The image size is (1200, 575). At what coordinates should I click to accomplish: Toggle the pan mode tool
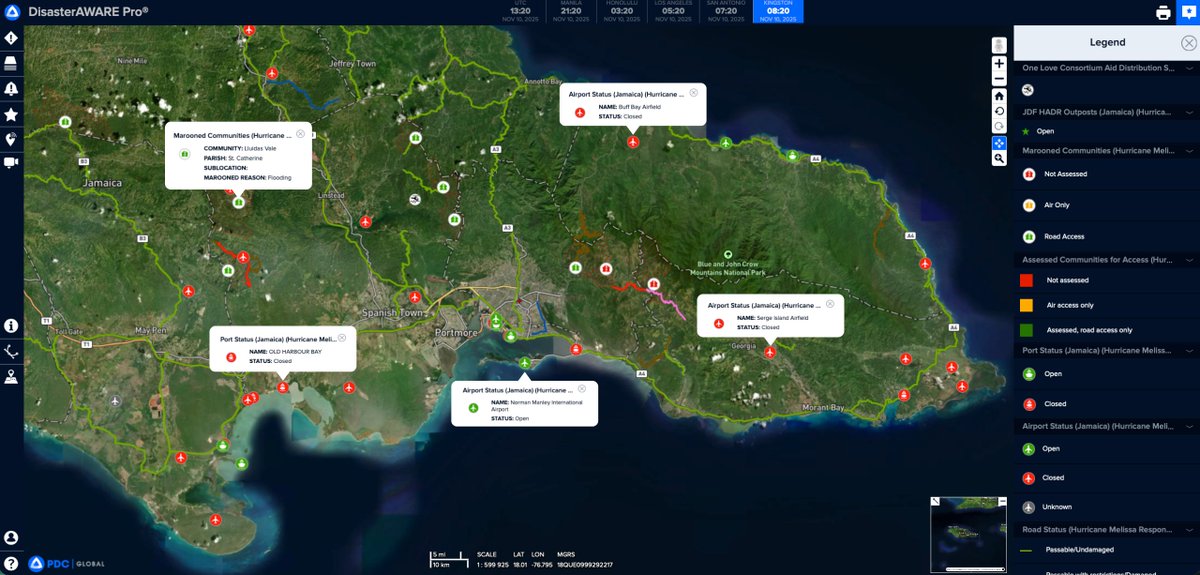(999, 142)
